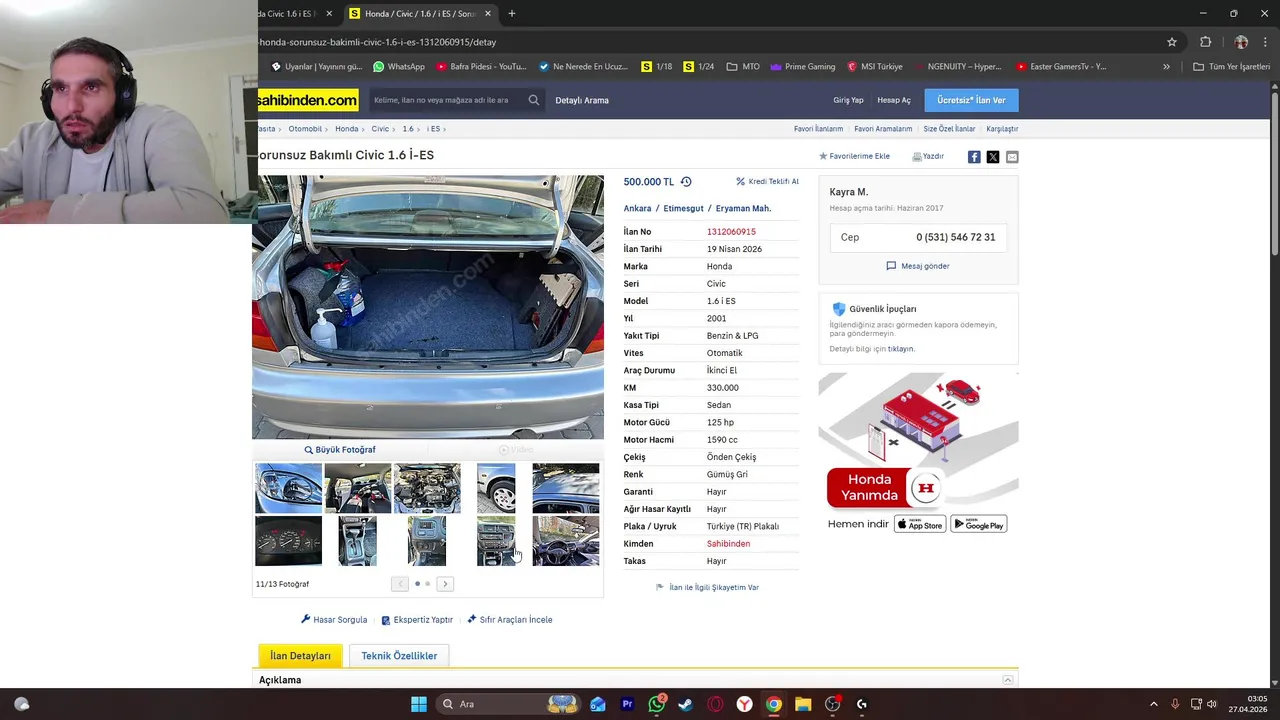This screenshot has height=720, width=1280.
Task: Open Logitech G HUB from the taskbar
Action: point(861,704)
